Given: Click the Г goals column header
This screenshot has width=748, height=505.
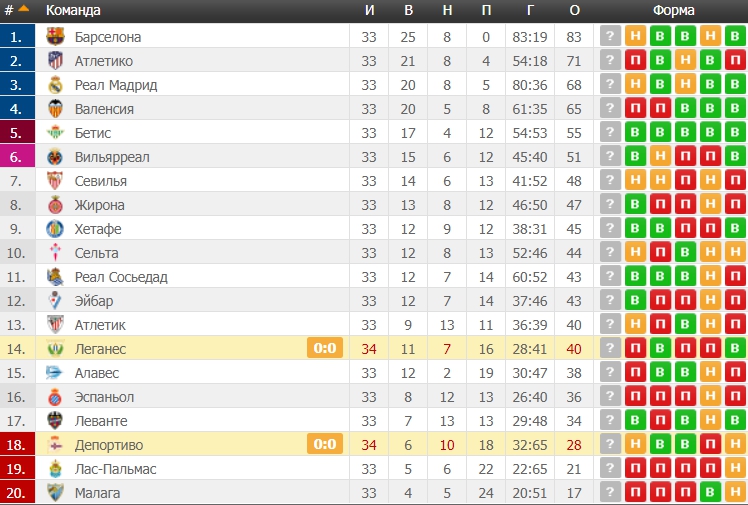Looking at the screenshot, I should [x=529, y=11].
